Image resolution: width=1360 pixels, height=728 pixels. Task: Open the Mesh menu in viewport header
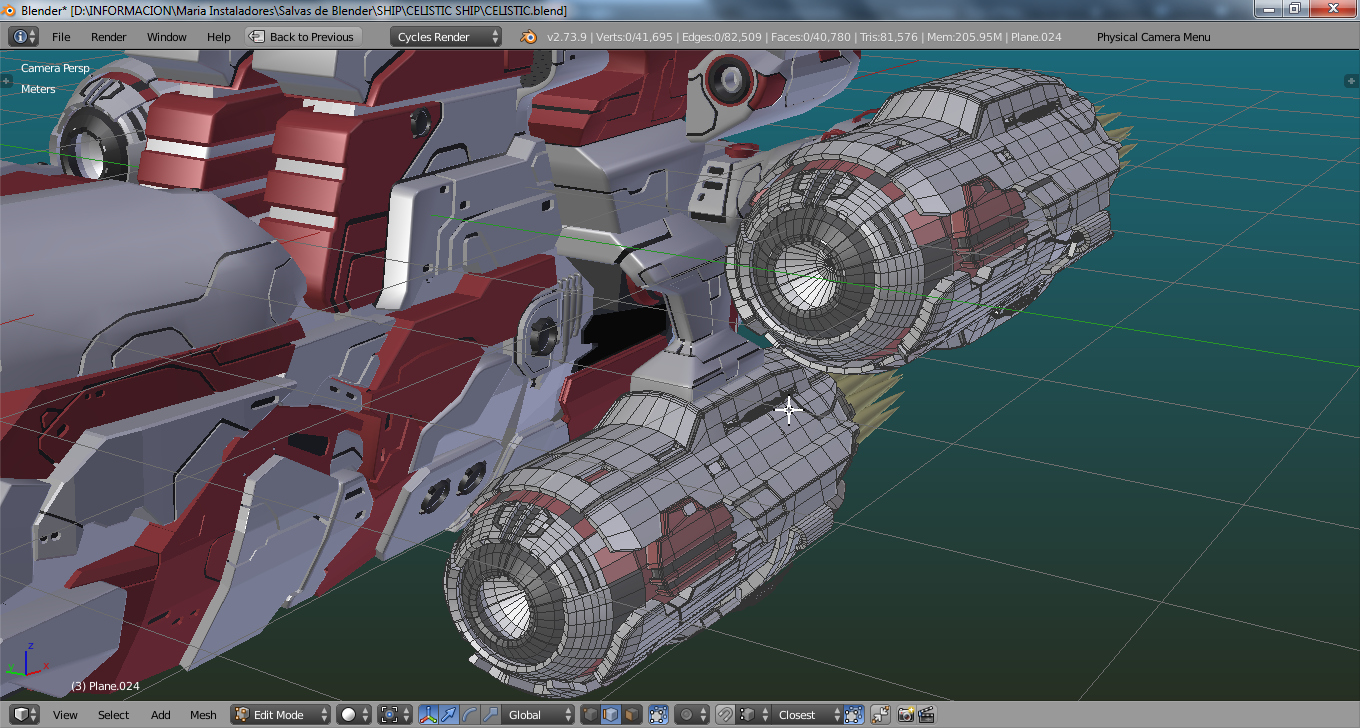(x=203, y=715)
